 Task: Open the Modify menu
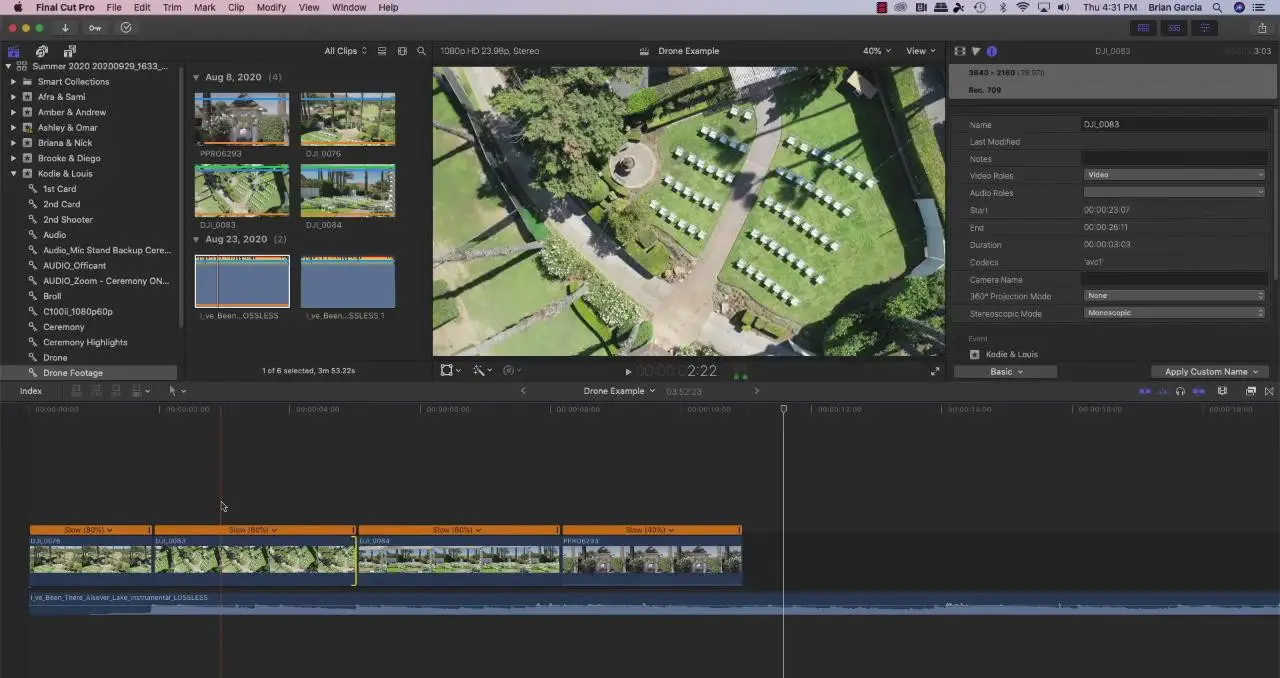[x=271, y=7]
